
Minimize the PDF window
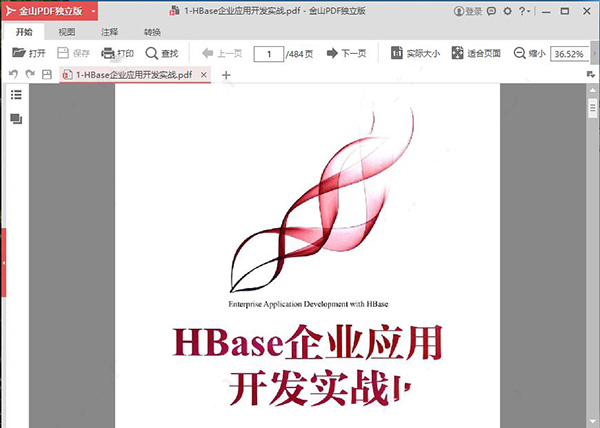[x=546, y=11]
